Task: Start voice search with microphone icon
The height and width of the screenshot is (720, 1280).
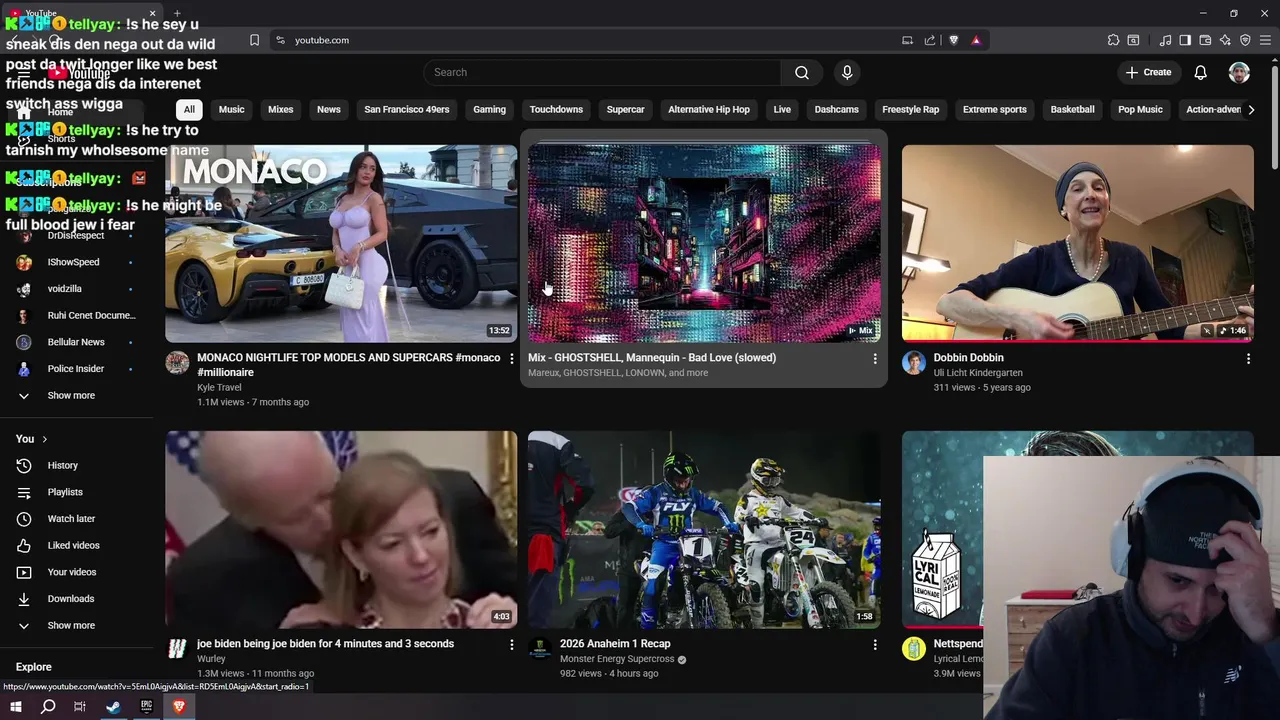Action: 847,72
